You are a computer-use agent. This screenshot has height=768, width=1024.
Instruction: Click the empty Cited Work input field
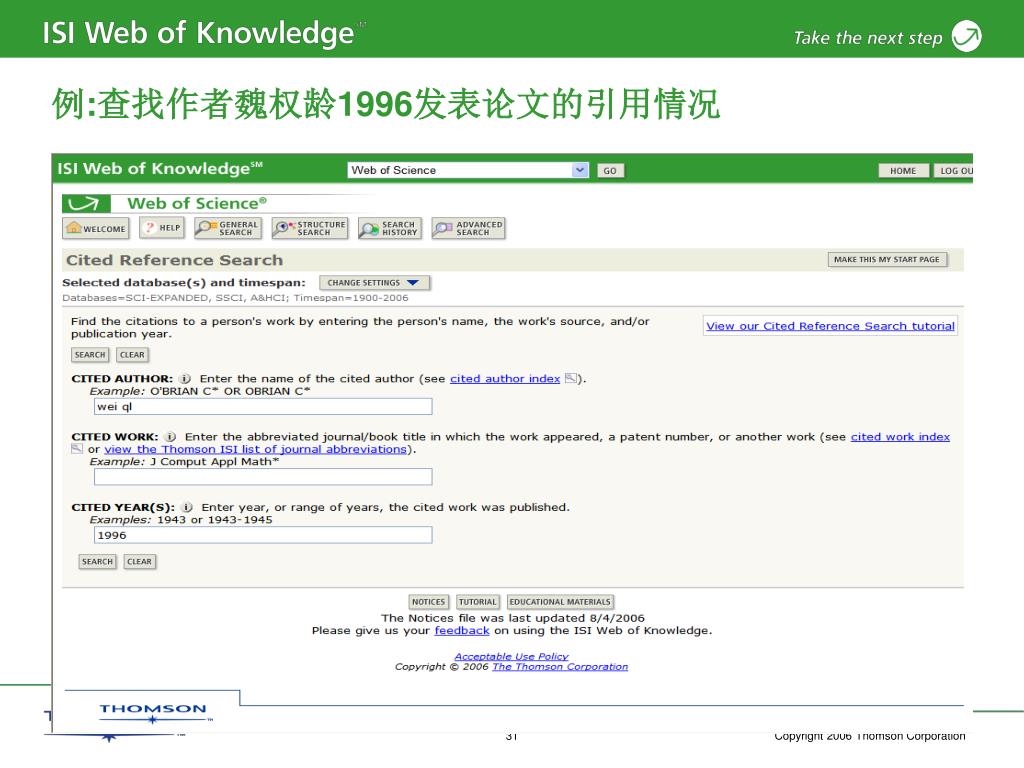pyautogui.click(x=263, y=477)
